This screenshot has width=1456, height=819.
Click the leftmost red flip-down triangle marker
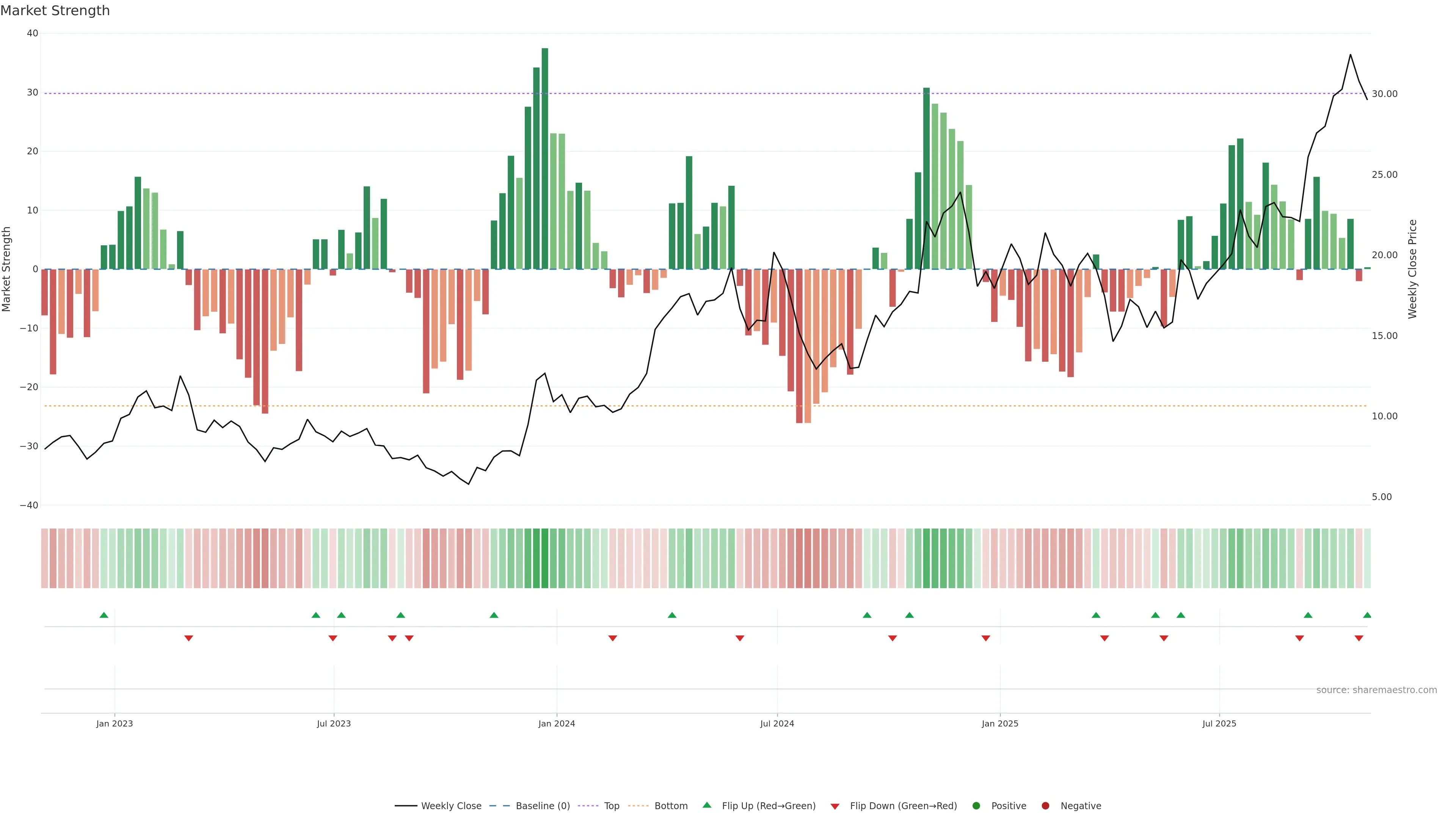tap(189, 638)
